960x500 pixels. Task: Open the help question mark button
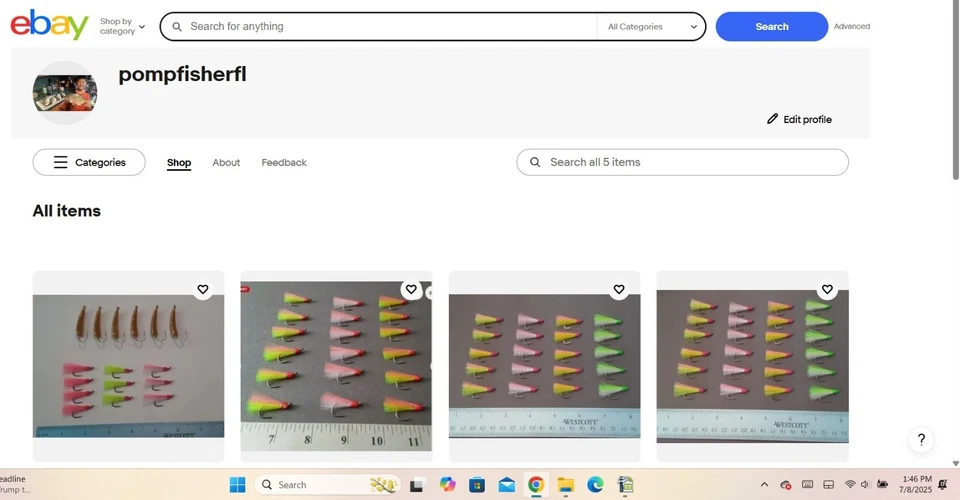tap(921, 439)
